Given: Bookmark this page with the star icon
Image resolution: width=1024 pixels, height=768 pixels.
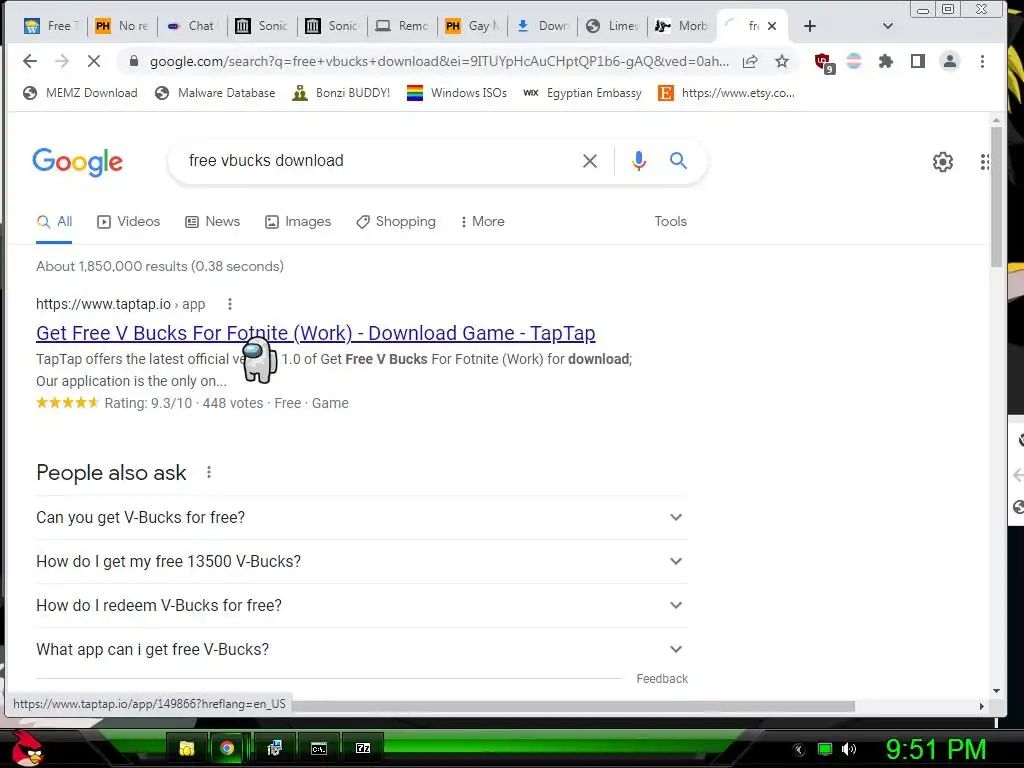Looking at the screenshot, I should point(782,61).
